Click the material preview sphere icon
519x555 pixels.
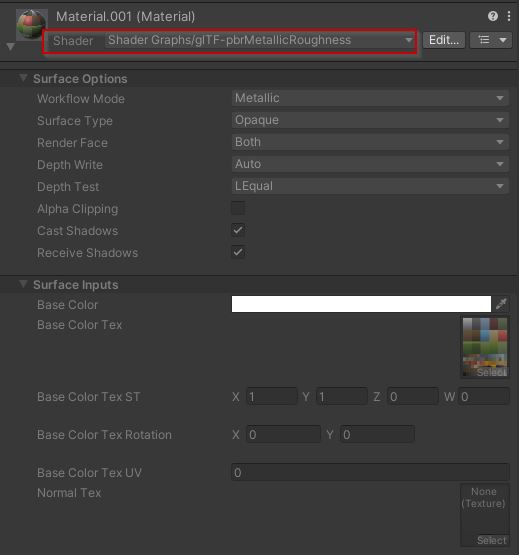click(31, 24)
